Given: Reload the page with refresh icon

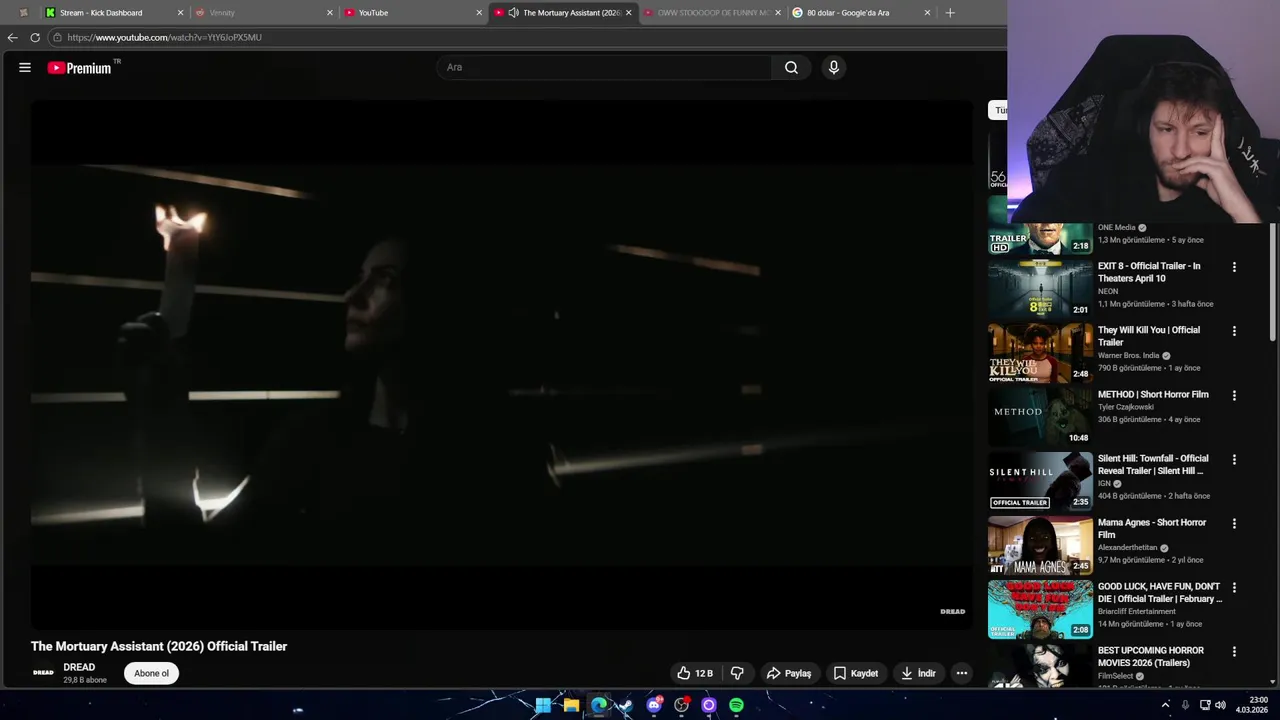Looking at the screenshot, I should point(35,37).
